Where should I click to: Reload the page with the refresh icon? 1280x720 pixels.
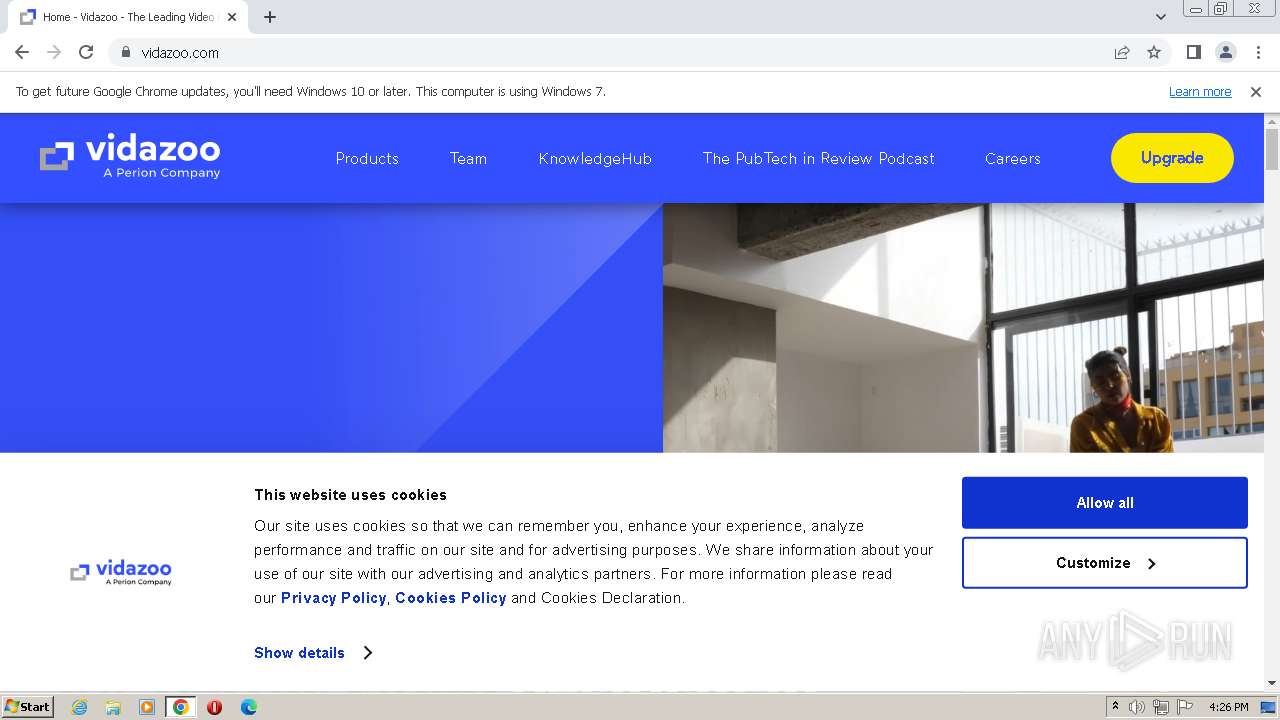pos(86,52)
